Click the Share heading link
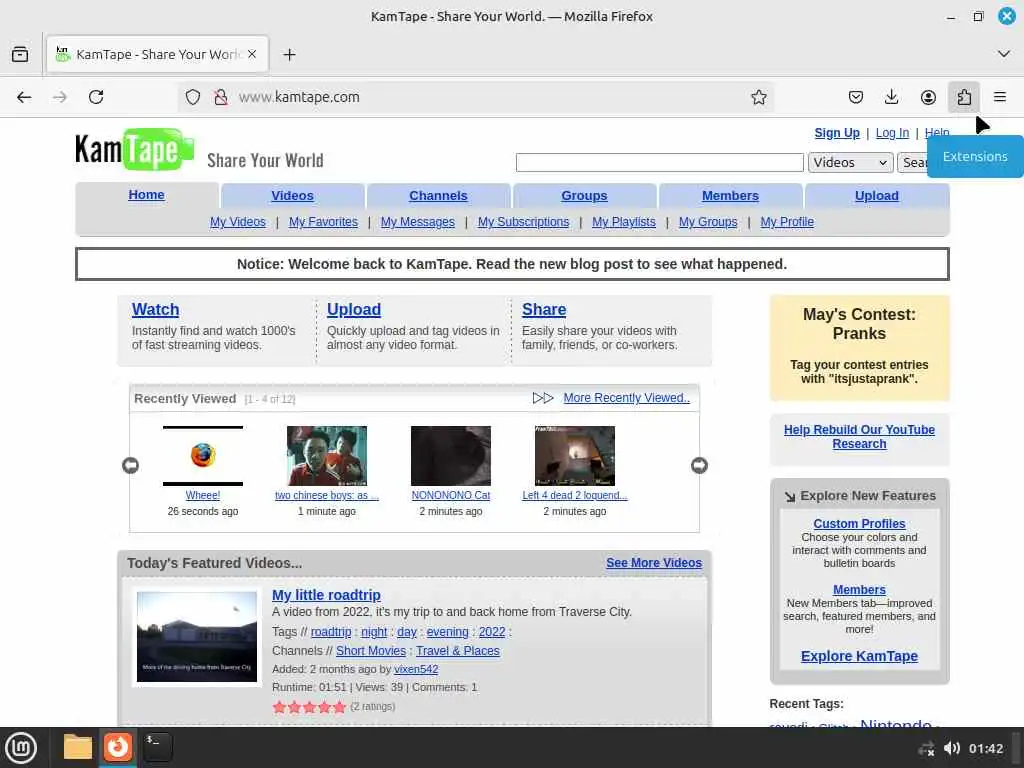The width and height of the screenshot is (1024, 768). [544, 310]
